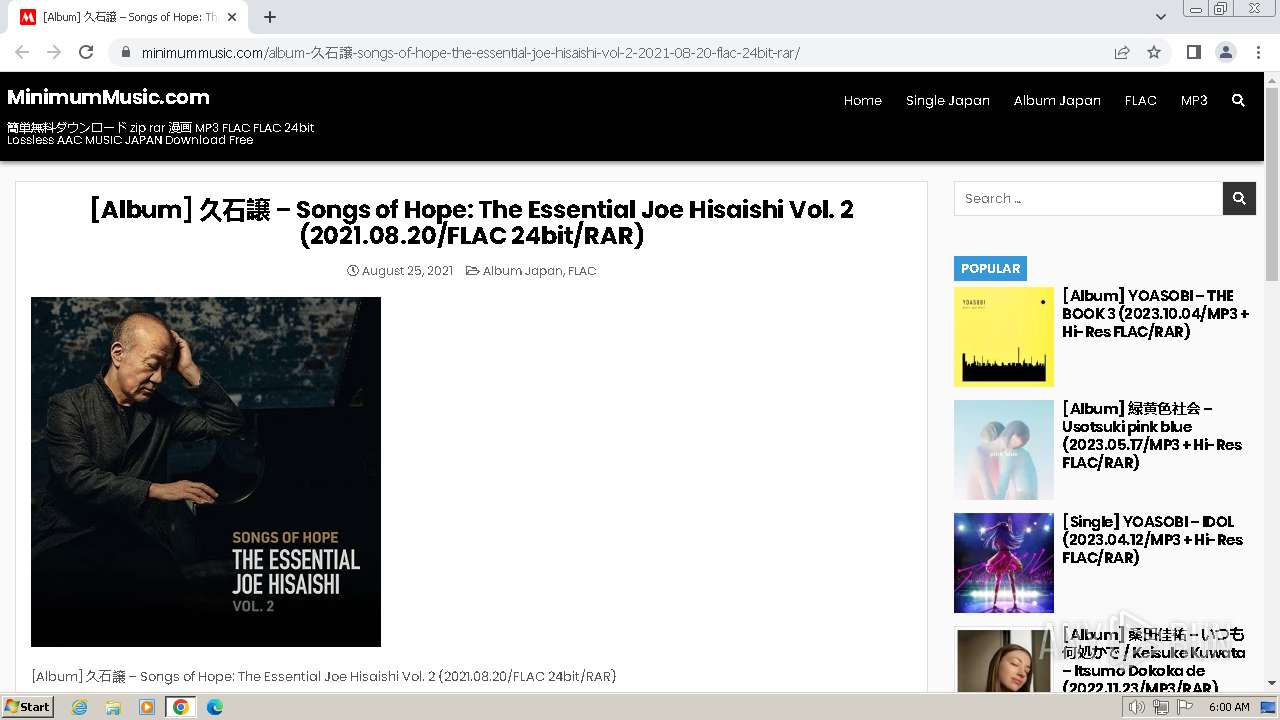Open new tab with plus button
This screenshot has width=1280, height=720.
pyautogui.click(x=270, y=17)
